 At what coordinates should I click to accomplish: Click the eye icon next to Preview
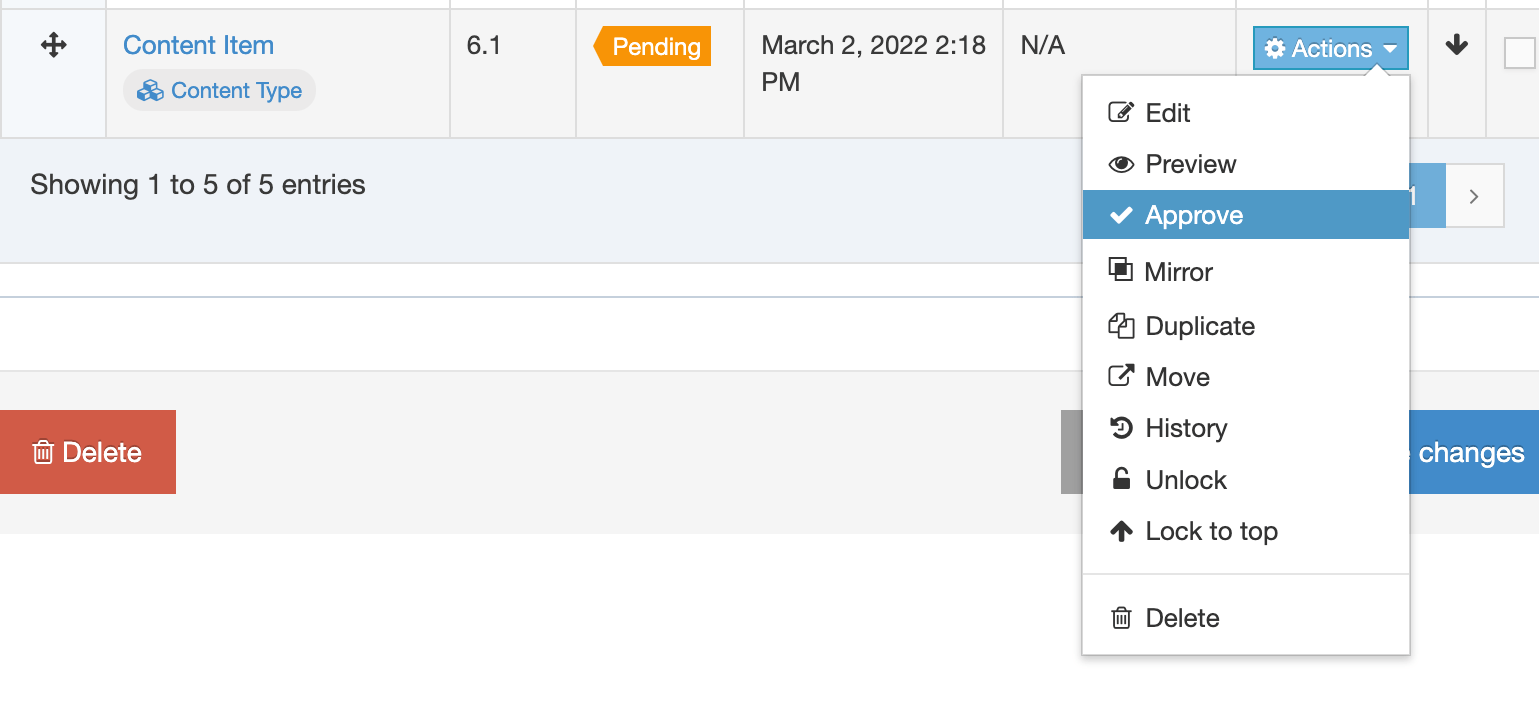pyautogui.click(x=1122, y=163)
